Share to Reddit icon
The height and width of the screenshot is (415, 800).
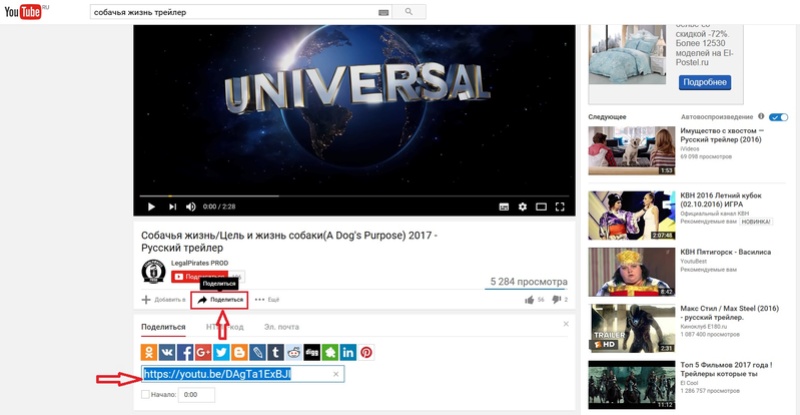[x=294, y=352]
